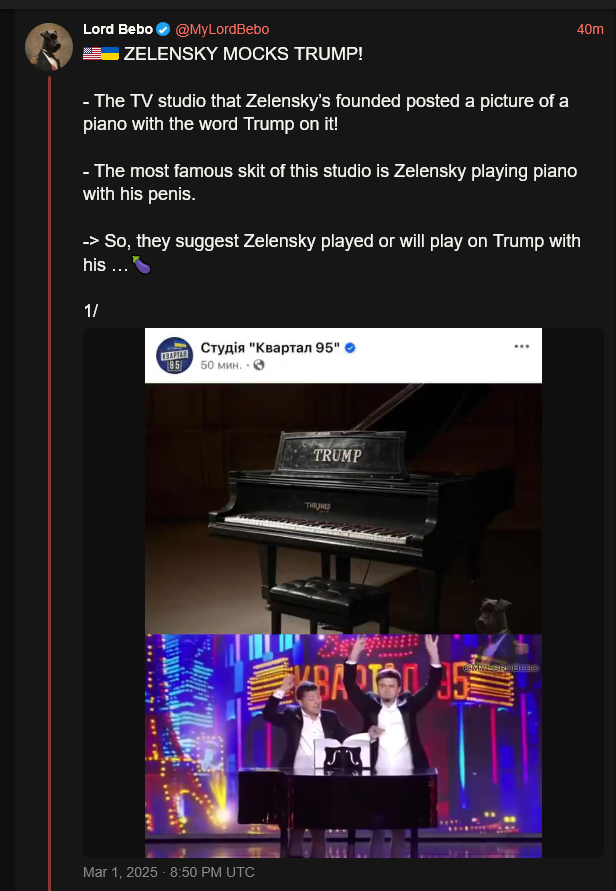Click the verified checkmark next to Квартал 95
Viewport: 616px width, 891px height.
[350, 348]
